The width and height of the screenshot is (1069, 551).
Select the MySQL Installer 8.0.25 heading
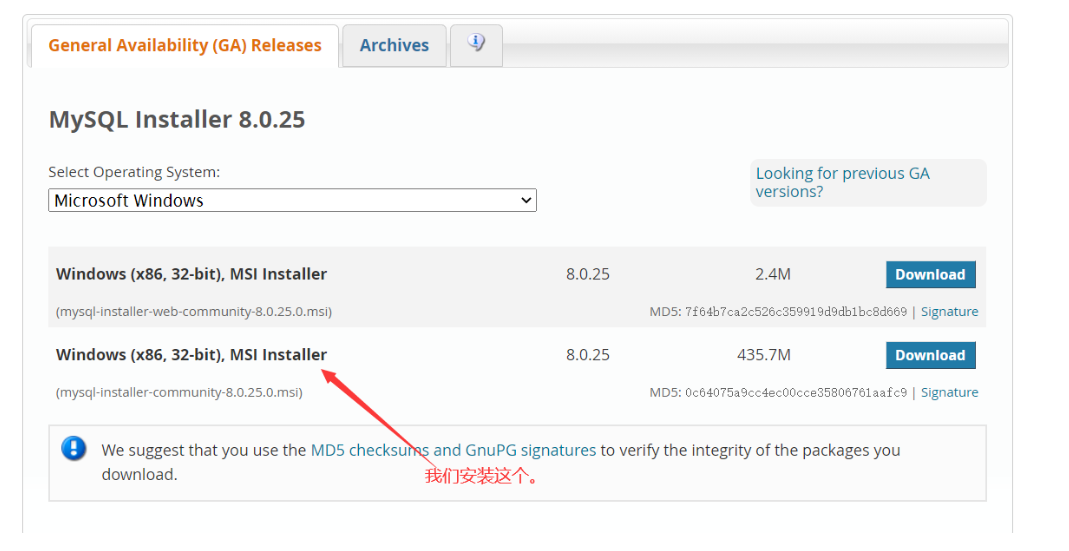[x=177, y=119]
